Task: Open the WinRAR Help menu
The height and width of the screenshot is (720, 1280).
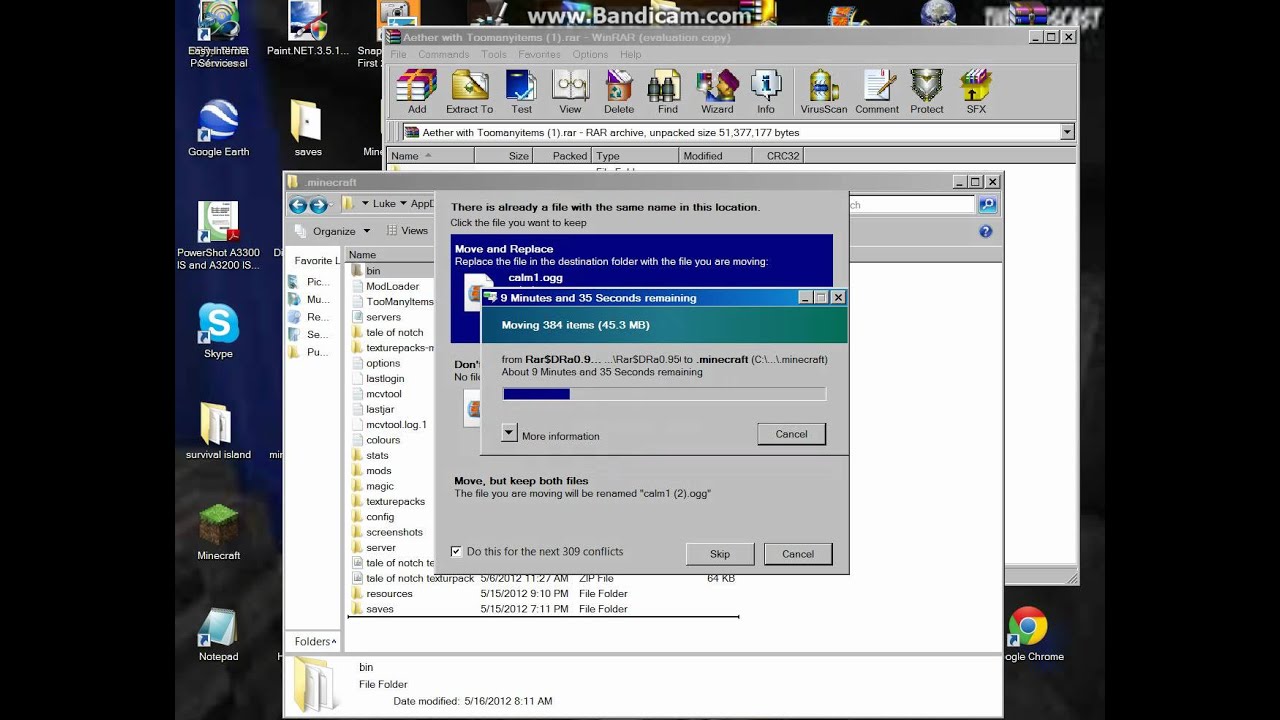Action: pos(630,54)
